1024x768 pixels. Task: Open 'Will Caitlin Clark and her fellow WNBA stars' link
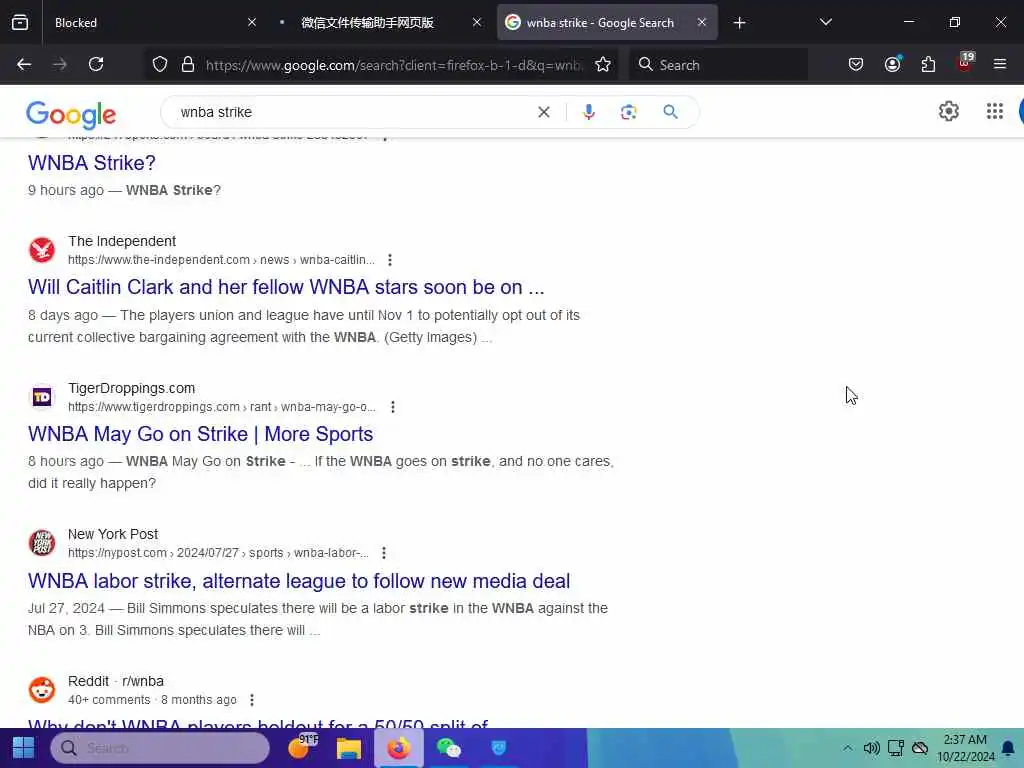(x=286, y=287)
